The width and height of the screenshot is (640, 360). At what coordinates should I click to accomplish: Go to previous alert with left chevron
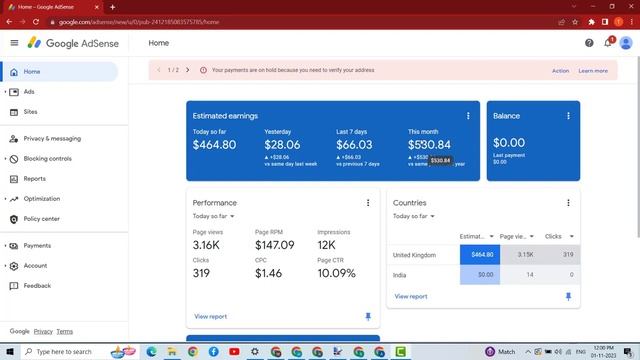[x=158, y=70]
